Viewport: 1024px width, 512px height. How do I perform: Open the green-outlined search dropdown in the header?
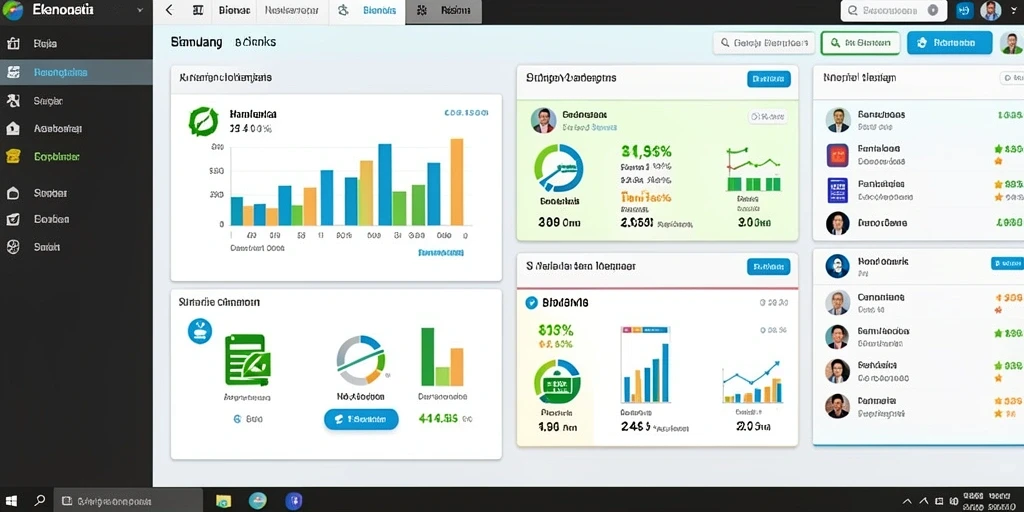[x=860, y=43]
